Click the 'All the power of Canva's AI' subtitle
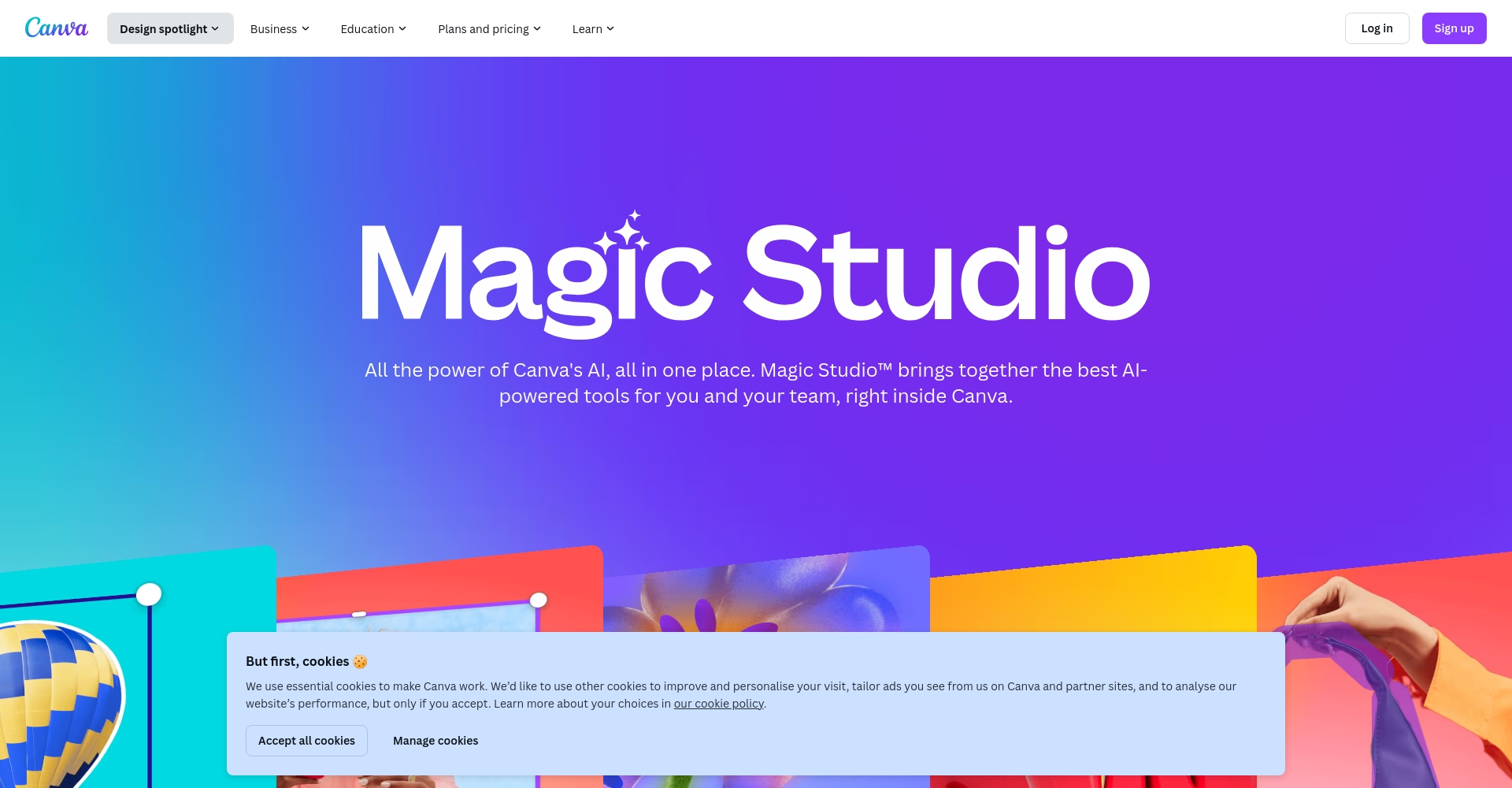 pos(756,383)
